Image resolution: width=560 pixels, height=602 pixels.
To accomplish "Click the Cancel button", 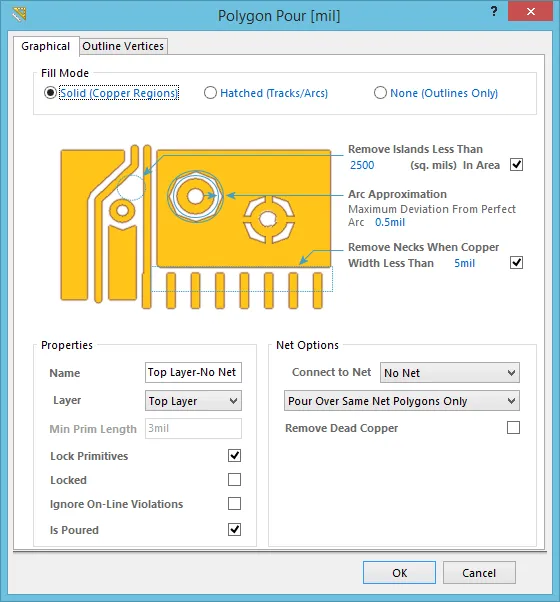I will [479, 573].
